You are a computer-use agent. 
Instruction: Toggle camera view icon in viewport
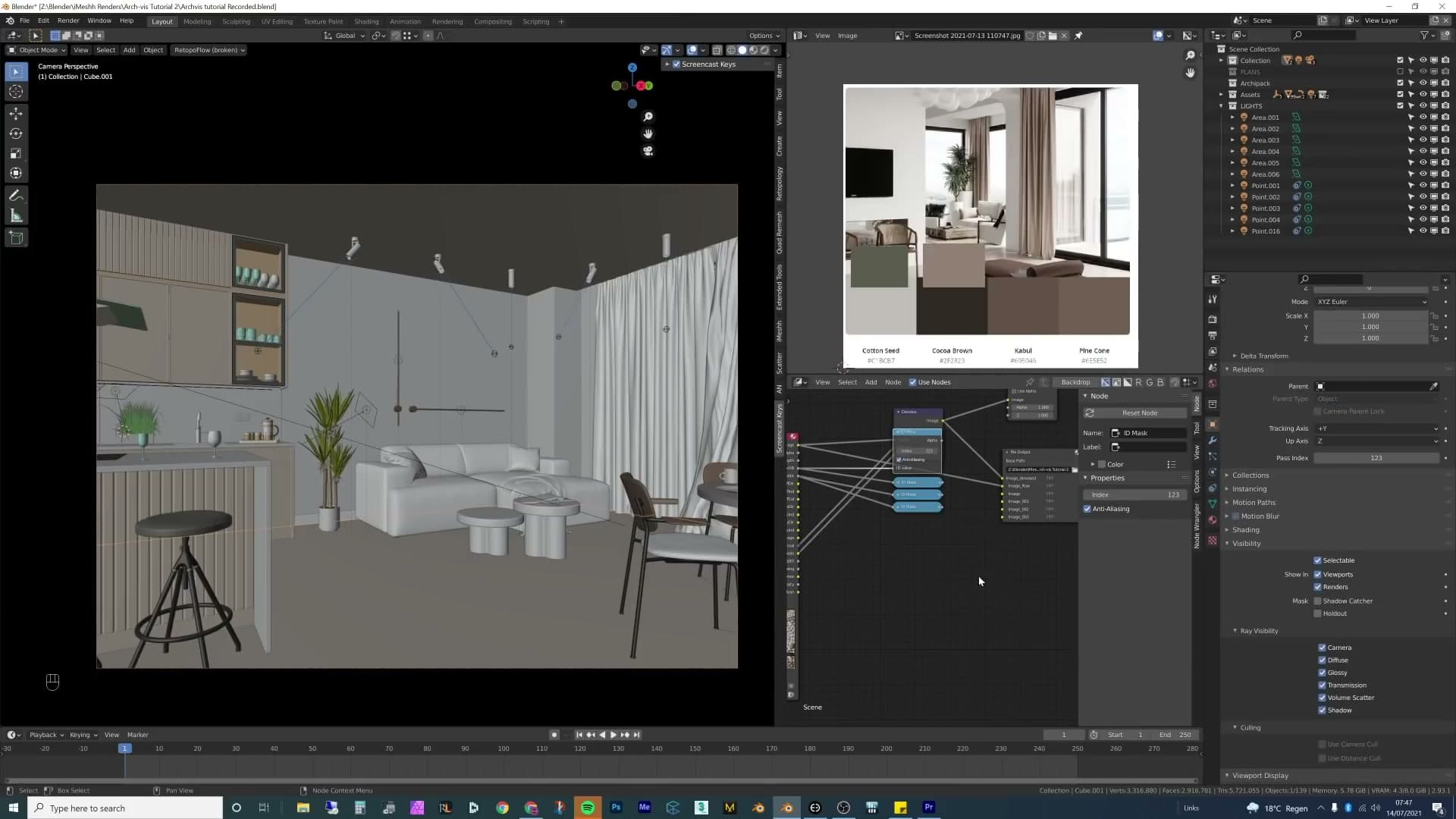(x=648, y=151)
